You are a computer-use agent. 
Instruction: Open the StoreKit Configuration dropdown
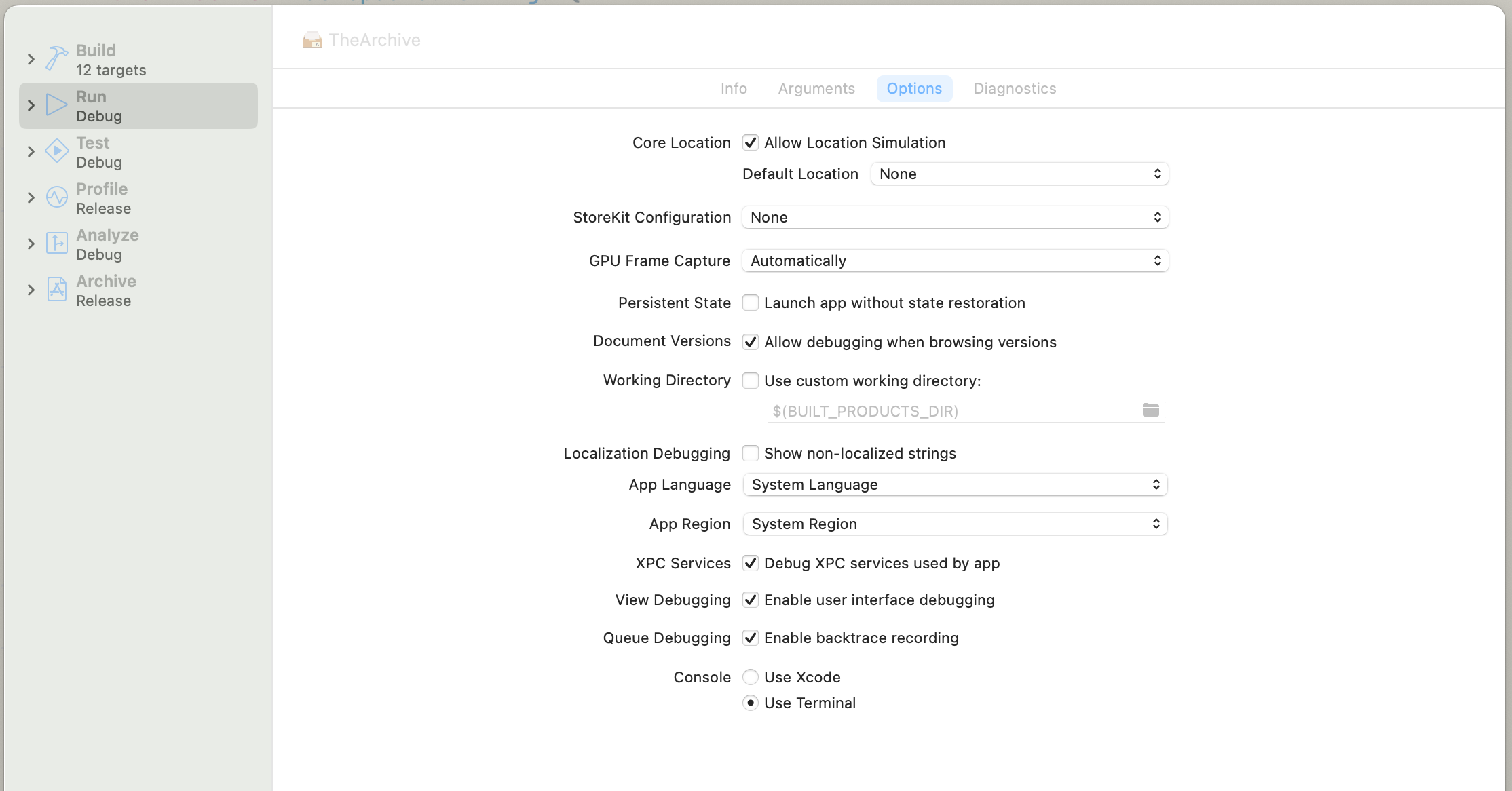pyautogui.click(x=955, y=217)
